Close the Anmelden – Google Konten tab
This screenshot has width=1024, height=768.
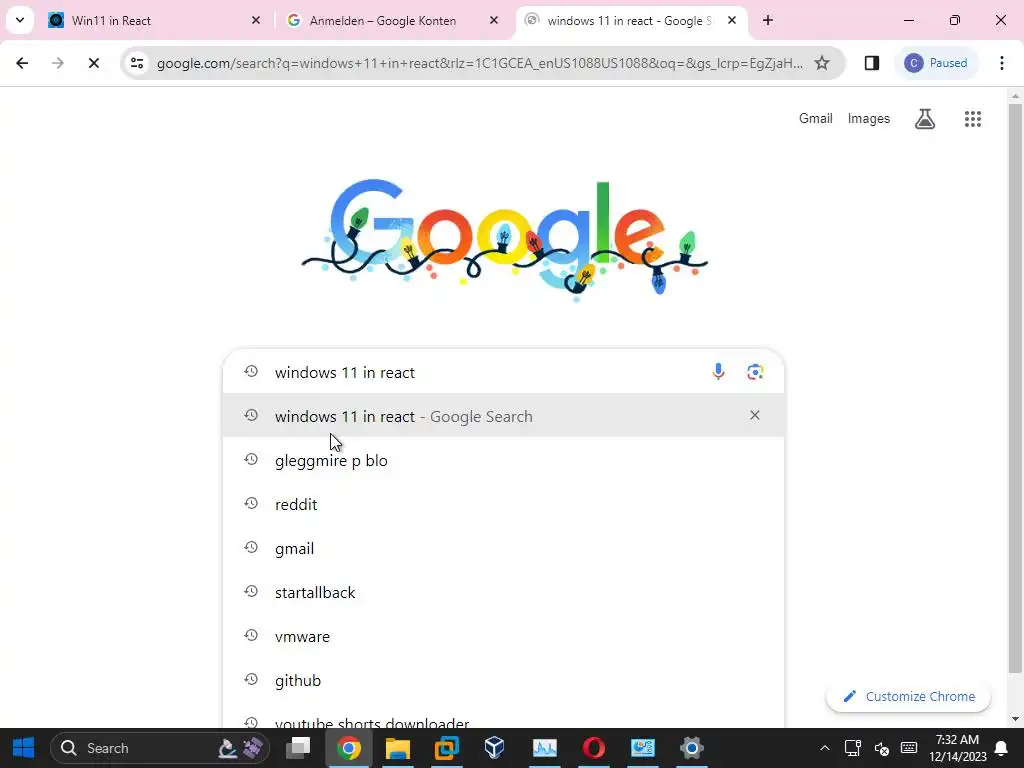(x=494, y=20)
